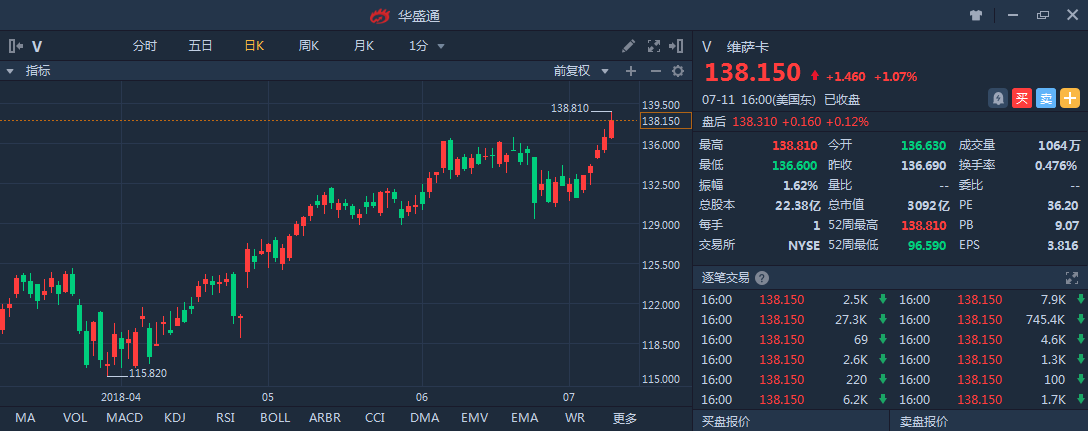Select the 周K weekly candlestick tab

309,46
